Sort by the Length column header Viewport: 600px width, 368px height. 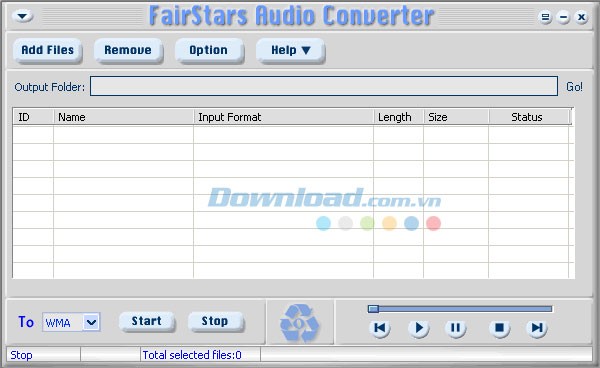399,117
